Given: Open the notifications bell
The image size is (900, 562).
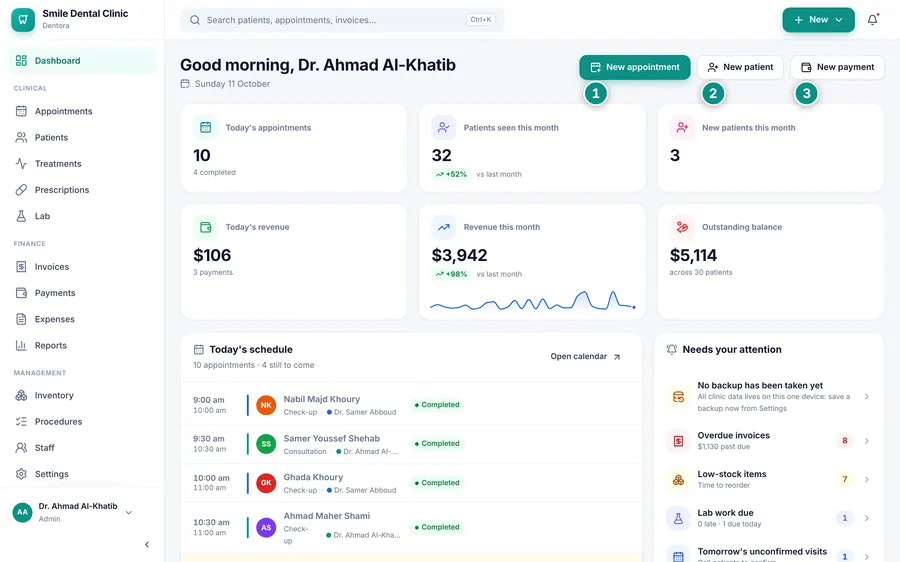Looking at the screenshot, I should 872,20.
